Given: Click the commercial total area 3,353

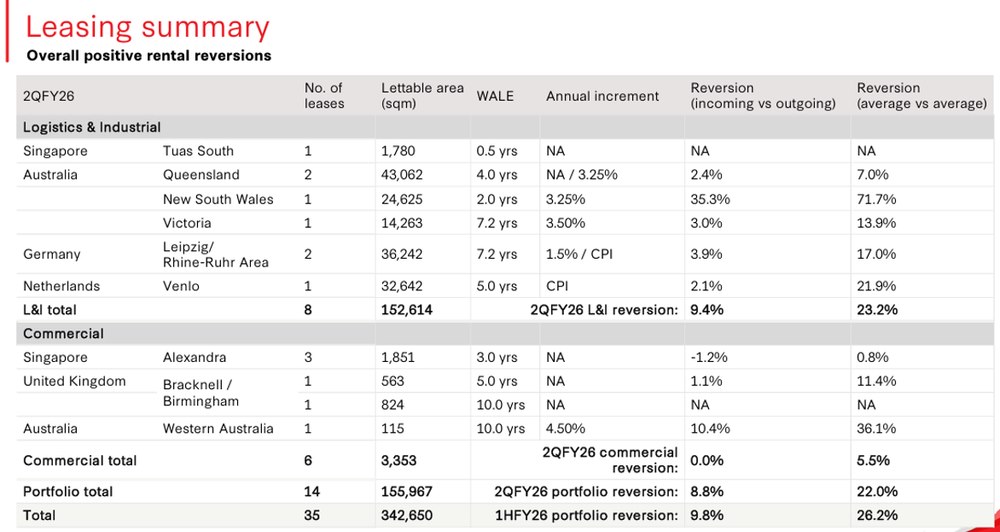Looking at the screenshot, I should tap(399, 461).
